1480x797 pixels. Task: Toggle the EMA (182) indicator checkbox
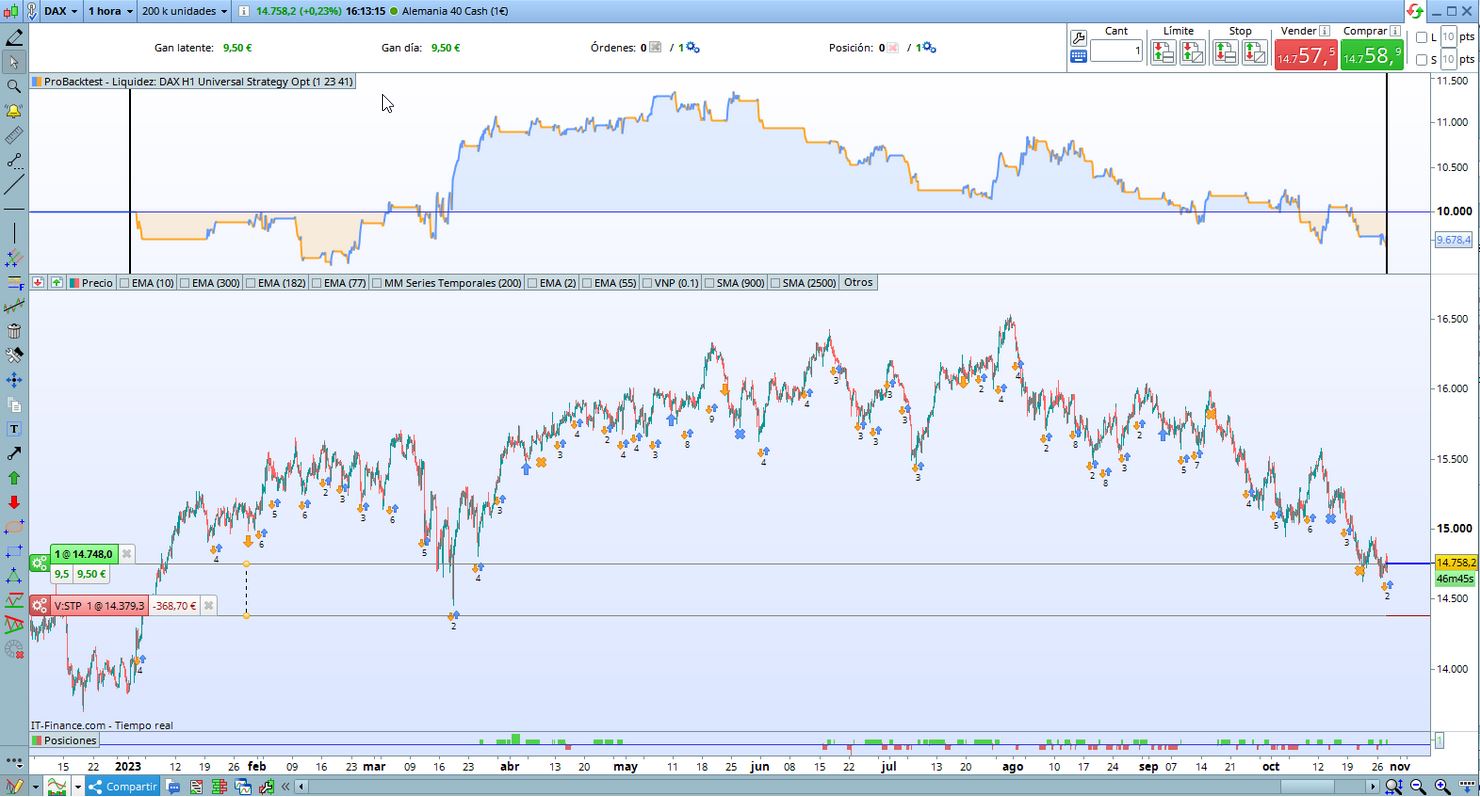click(x=249, y=283)
